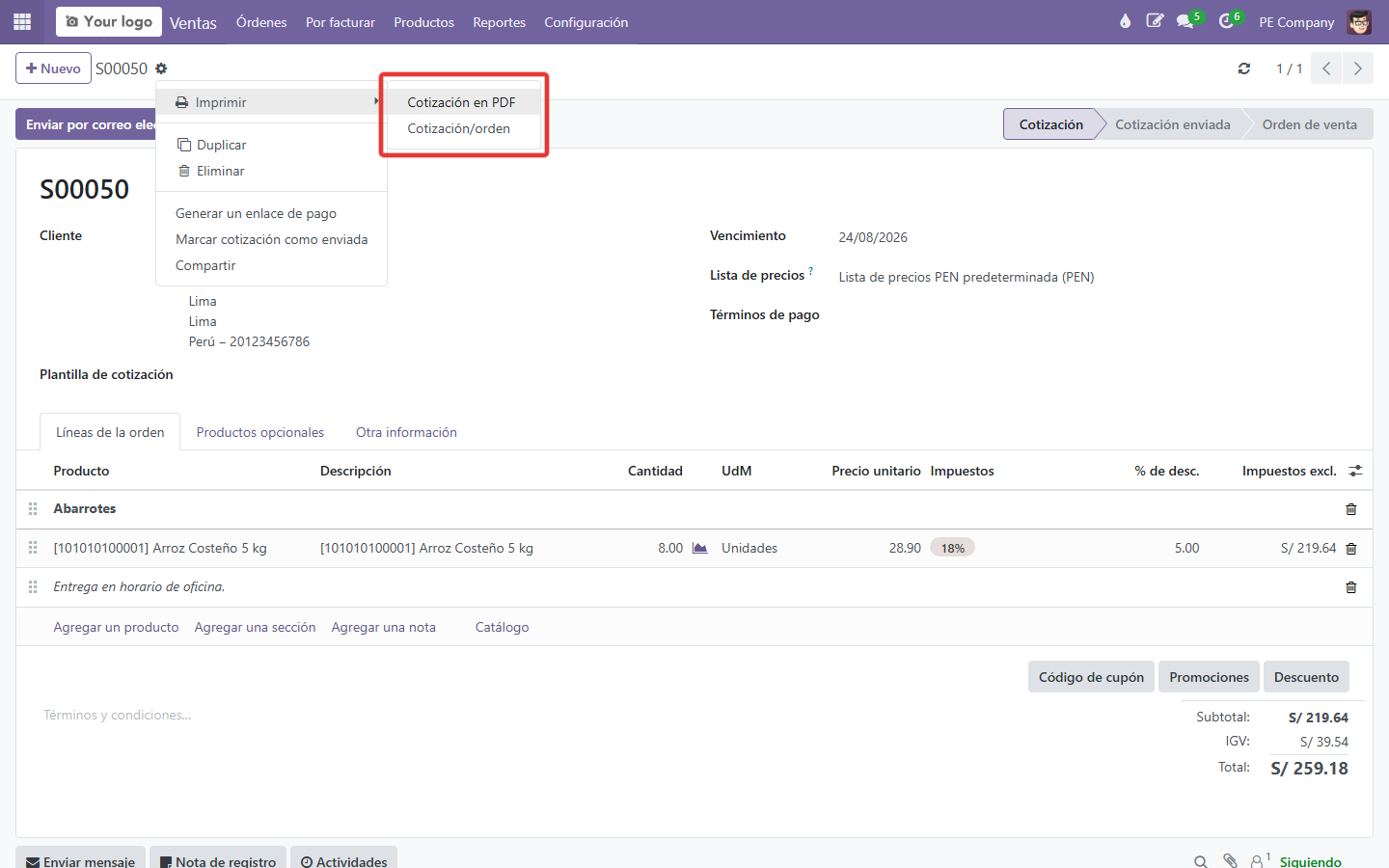
Task: Expand the Imprimir submenu
Action: 271,102
